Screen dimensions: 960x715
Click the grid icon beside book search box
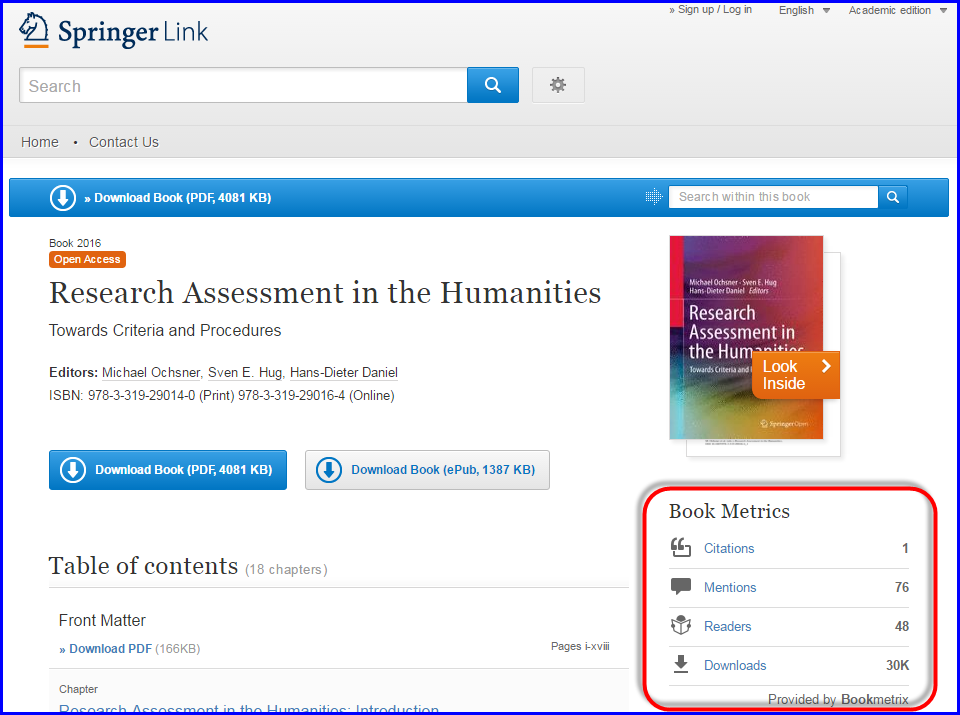[654, 197]
